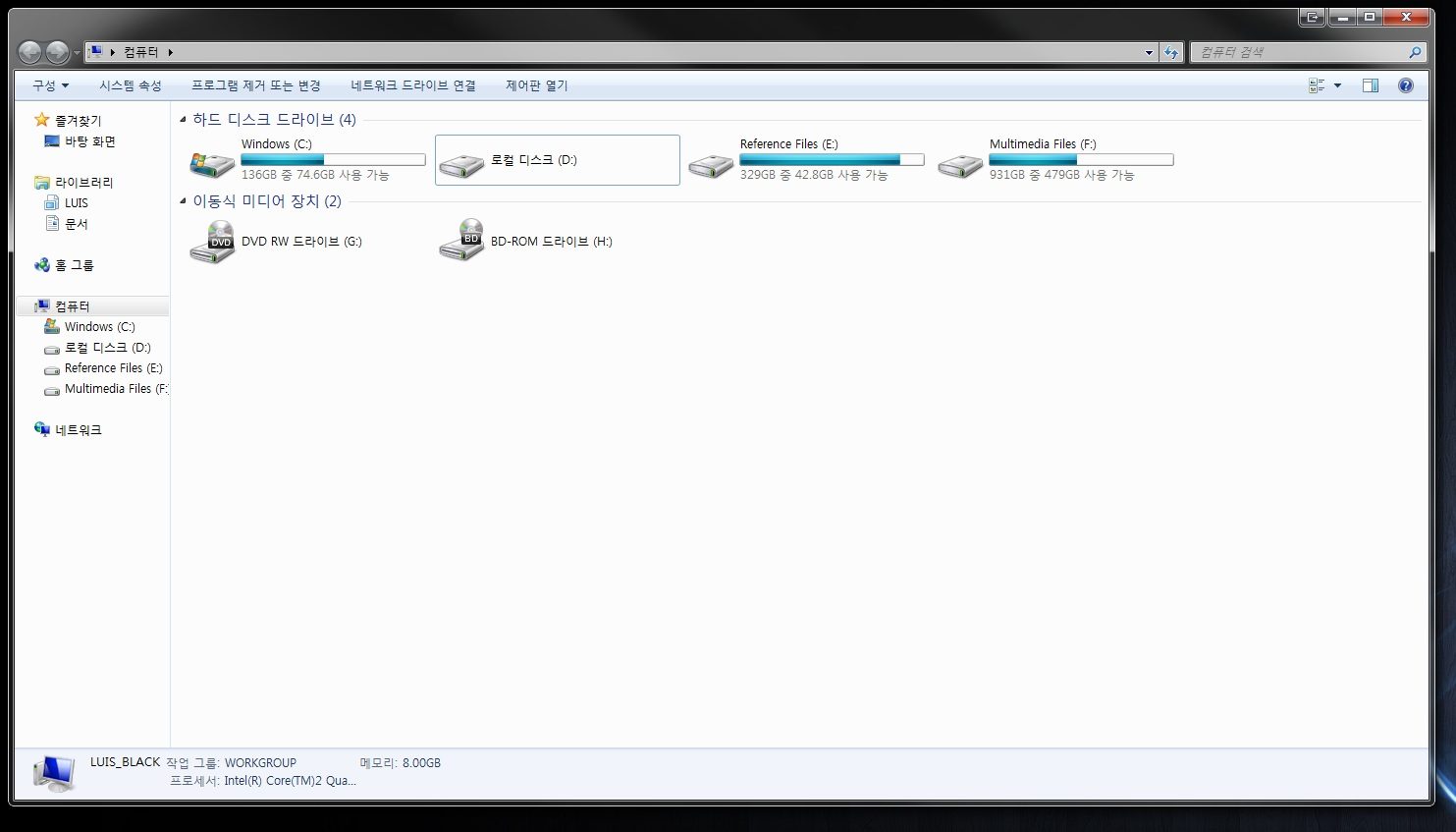Open 네트워크 in navigation pane

(68, 430)
